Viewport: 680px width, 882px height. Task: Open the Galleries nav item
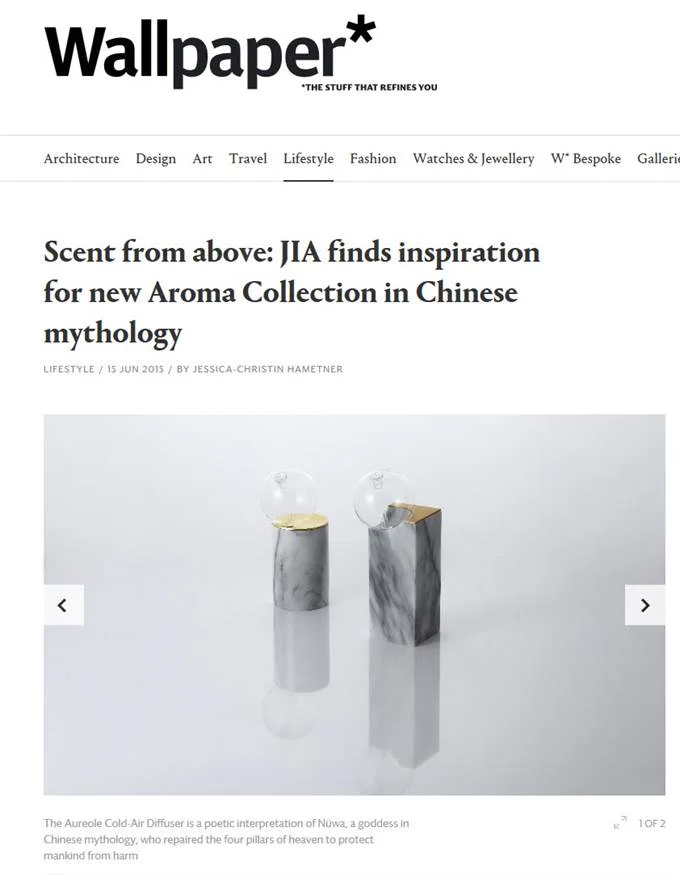click(658, 159)
